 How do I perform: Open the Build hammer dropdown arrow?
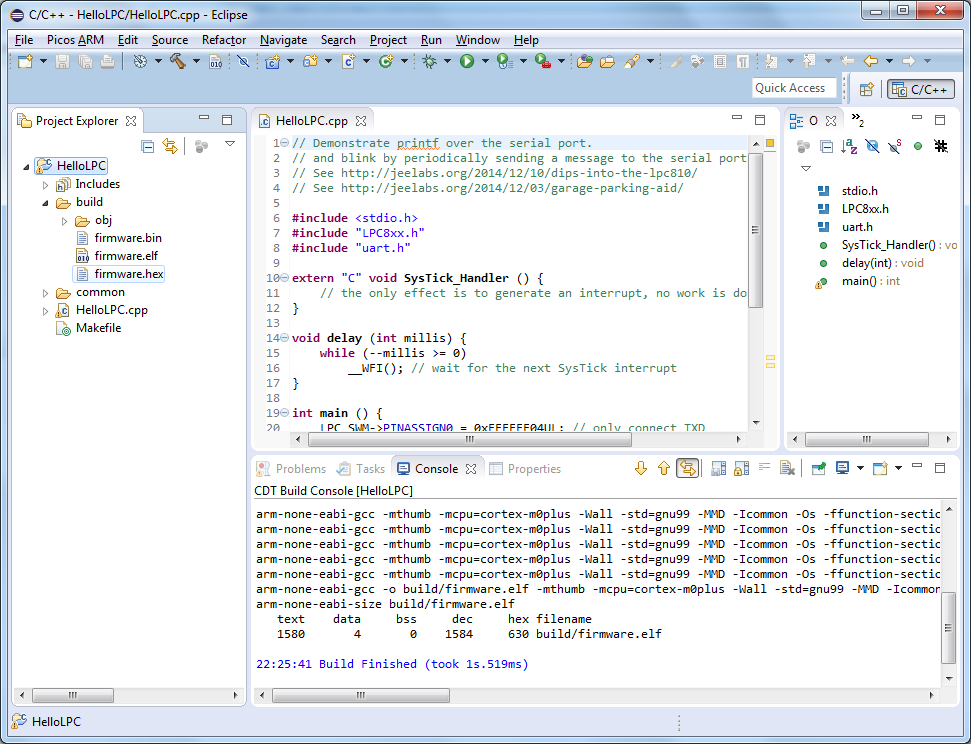[196, 61]
